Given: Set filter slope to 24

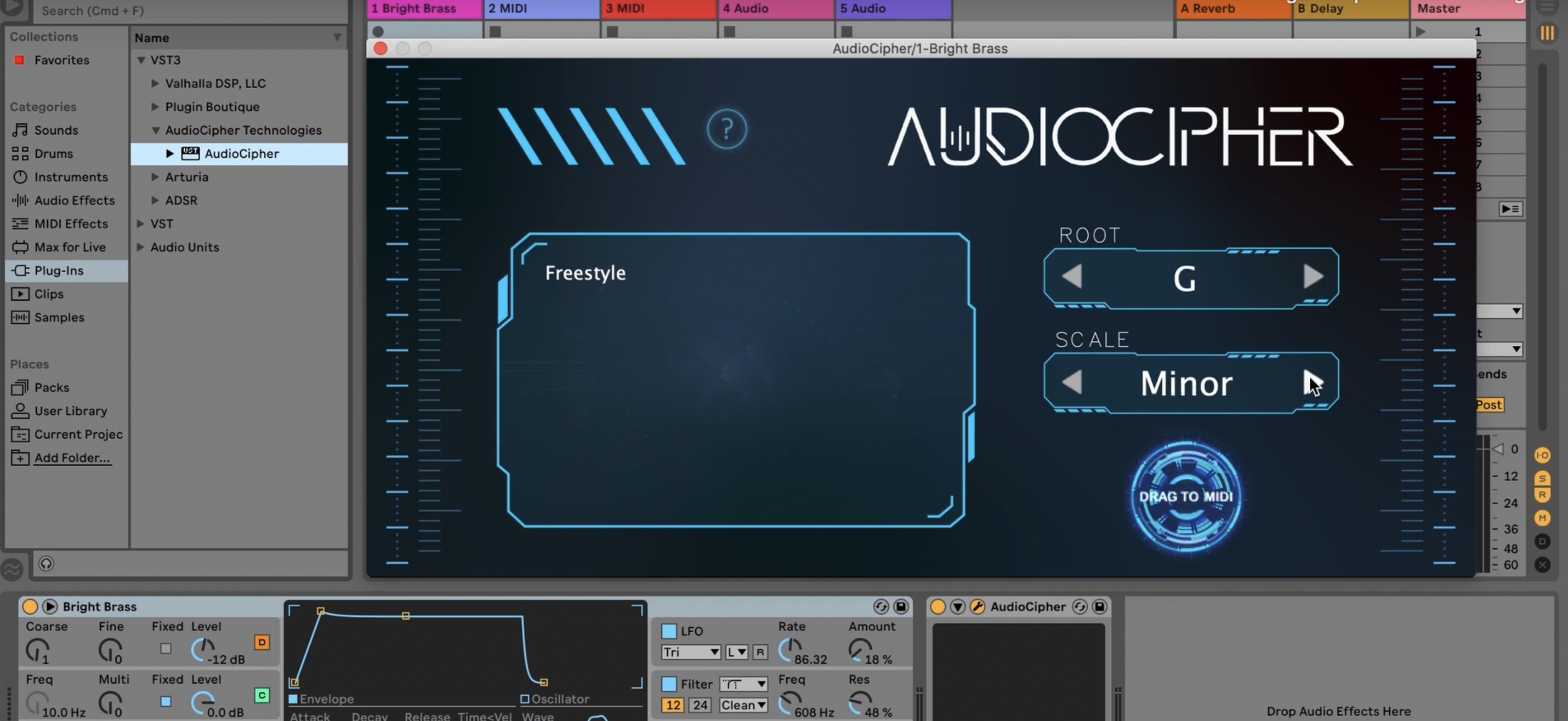Looking at the screenshot, I should [x=700, y=705].
